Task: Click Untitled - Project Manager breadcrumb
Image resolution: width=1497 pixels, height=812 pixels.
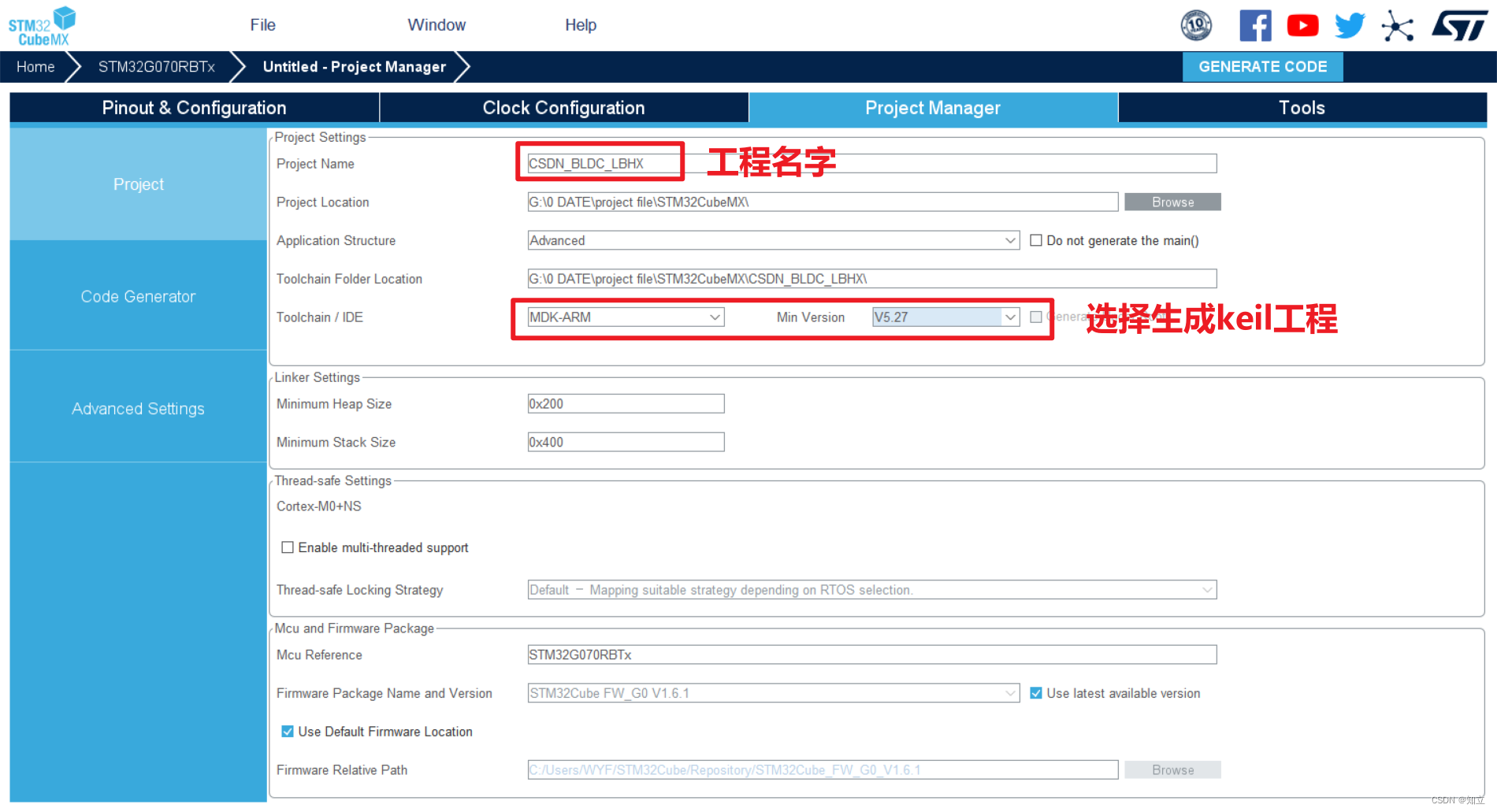Action: point(355,67)
